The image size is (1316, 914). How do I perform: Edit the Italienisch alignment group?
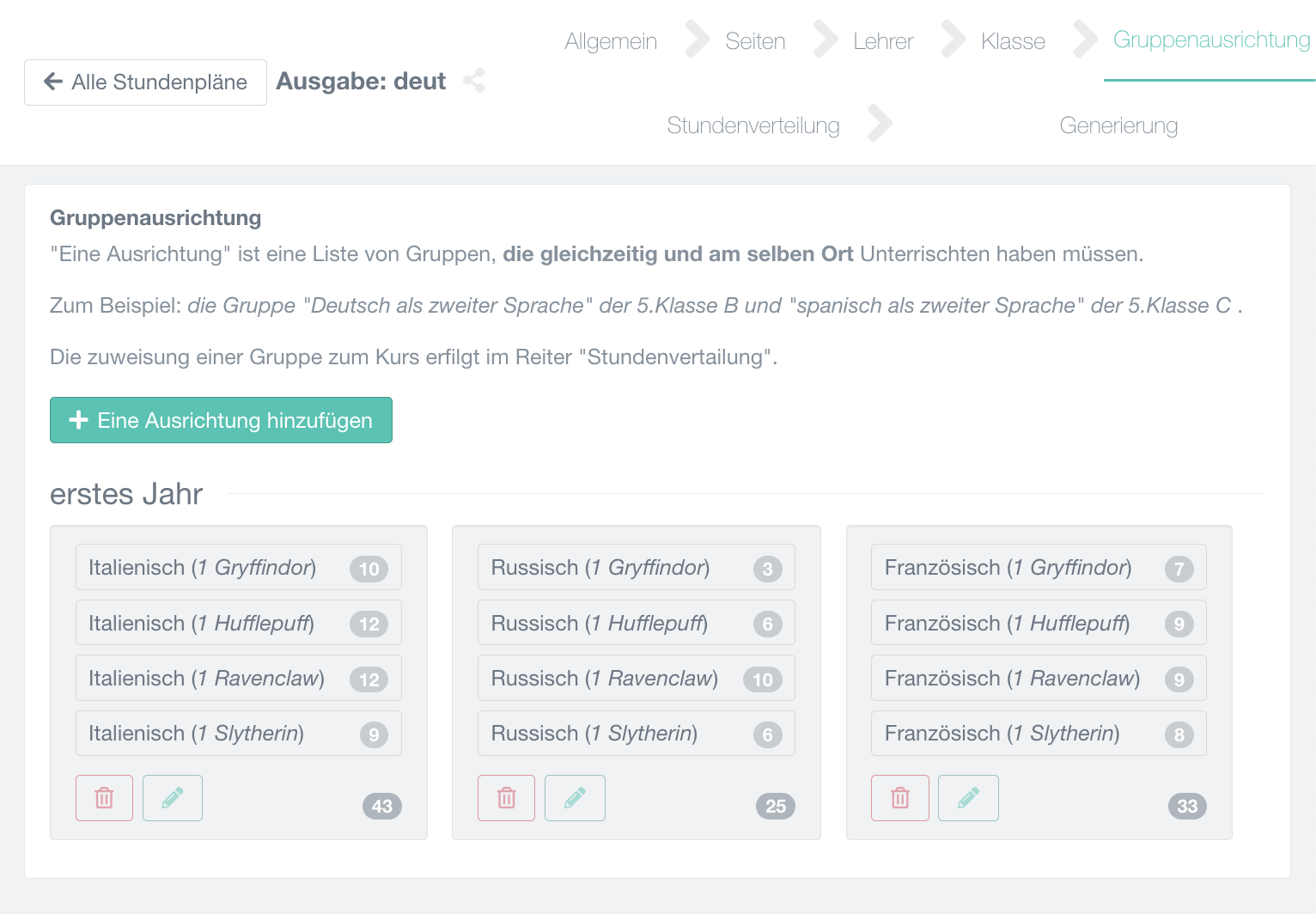point(173,798)
